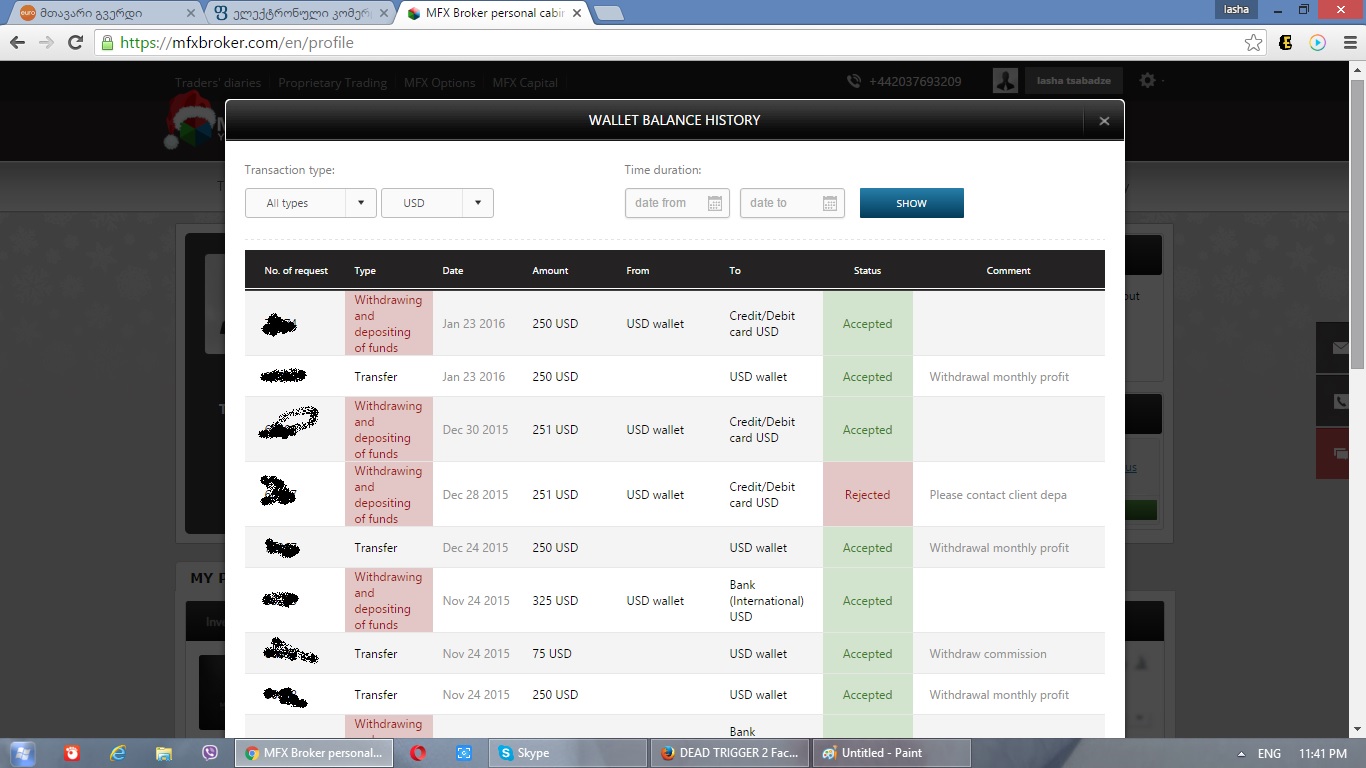Click the '325 USD' amount cell

click(555, 601)
